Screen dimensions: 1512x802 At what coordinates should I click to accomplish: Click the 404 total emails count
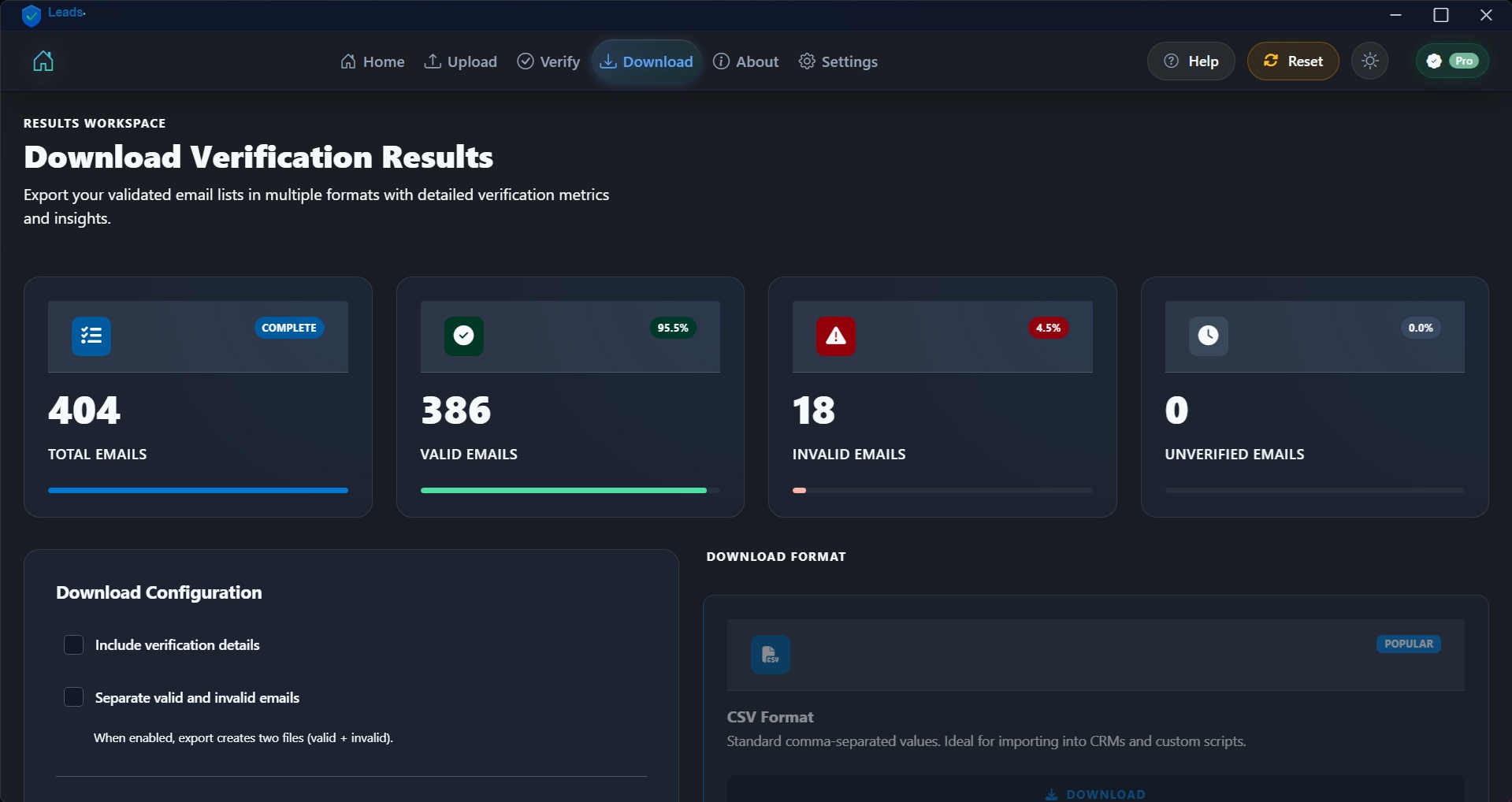(x=84, y=410)
